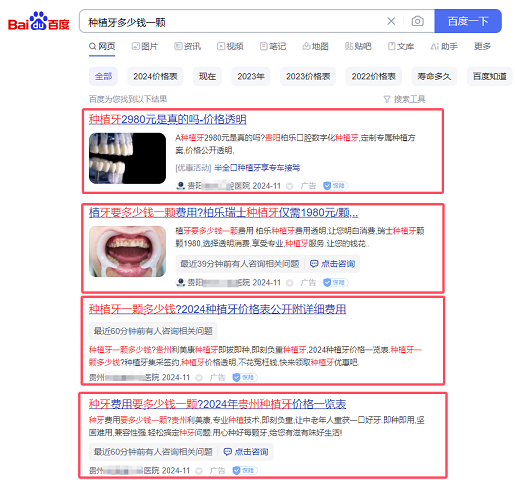This screenshot has width=515, height=480.
Task: Click 保障 badge on third result
Action: point(245,377)
